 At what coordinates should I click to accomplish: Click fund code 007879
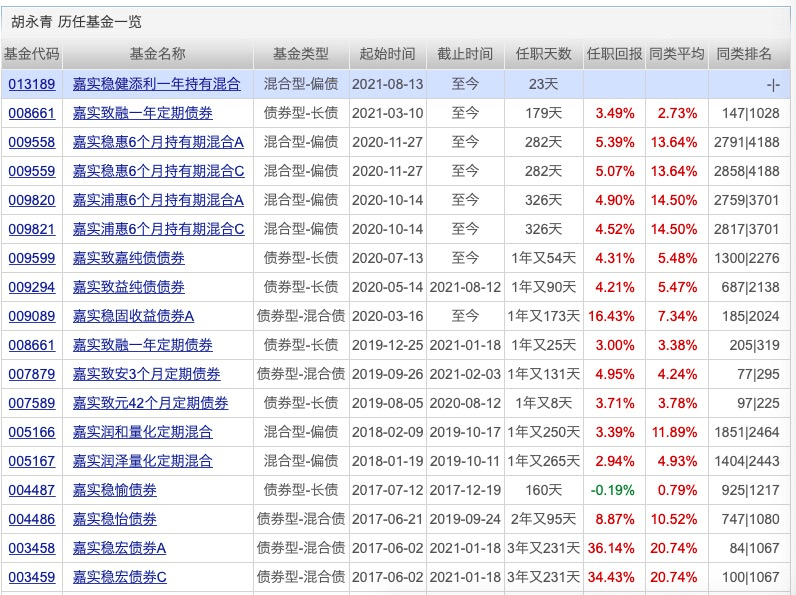point(32,374)
